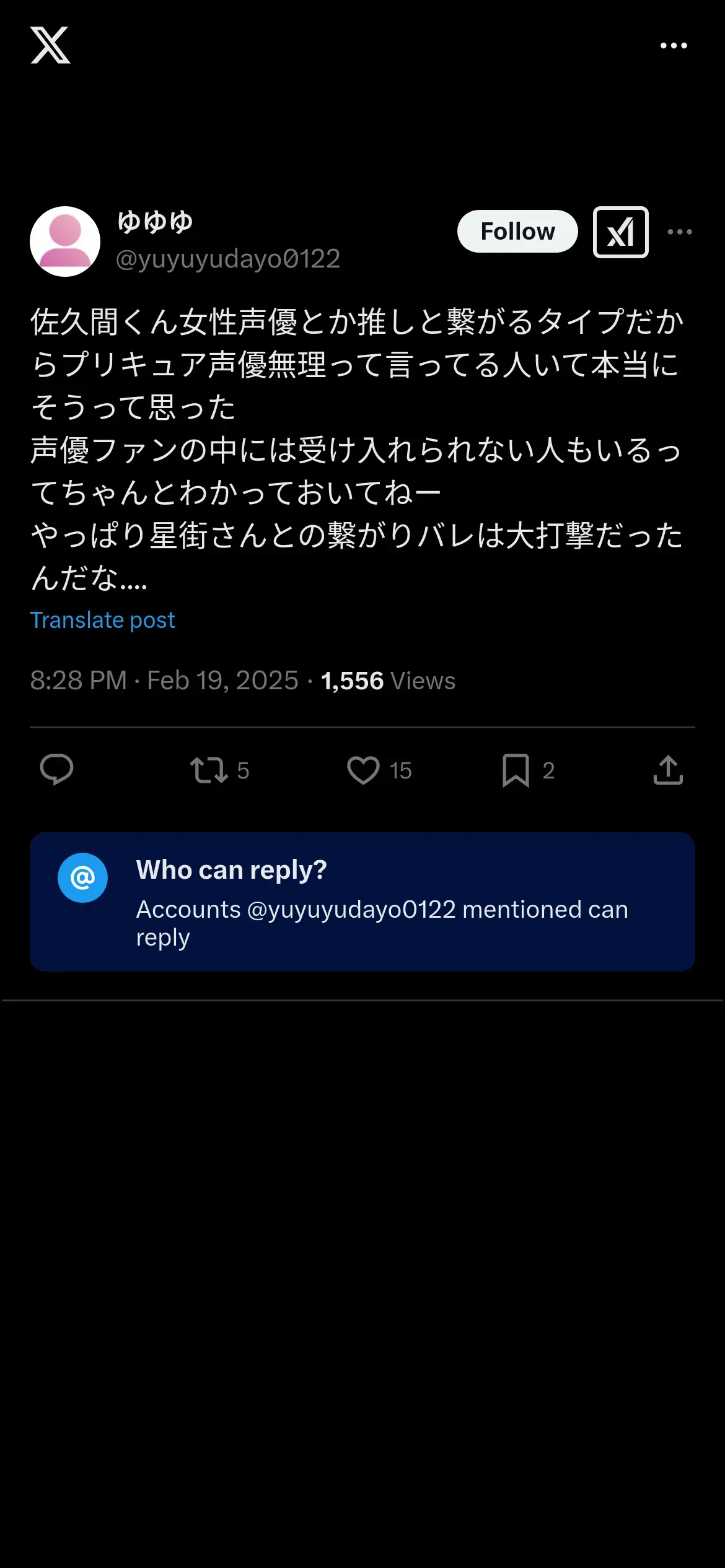The image size is (725, 1568).
Task: Click Translate post link
Action: click(103, 620)
